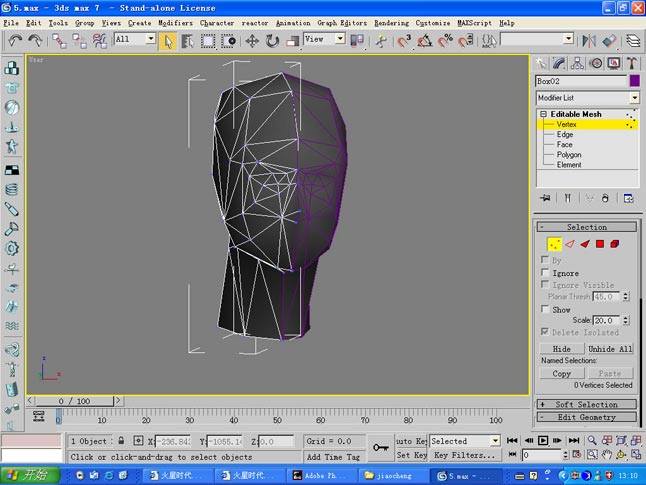Click the Align tool icon

pyautogui.click(x=609, y=41)
